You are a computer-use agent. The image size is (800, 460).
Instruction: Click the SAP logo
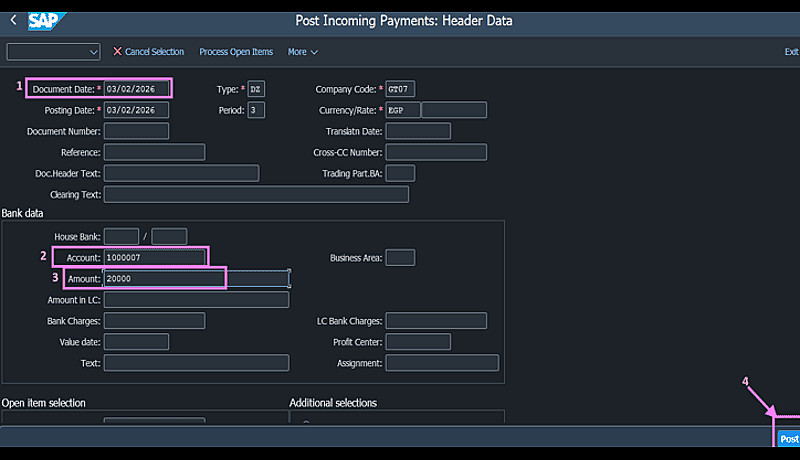[46, 21]
